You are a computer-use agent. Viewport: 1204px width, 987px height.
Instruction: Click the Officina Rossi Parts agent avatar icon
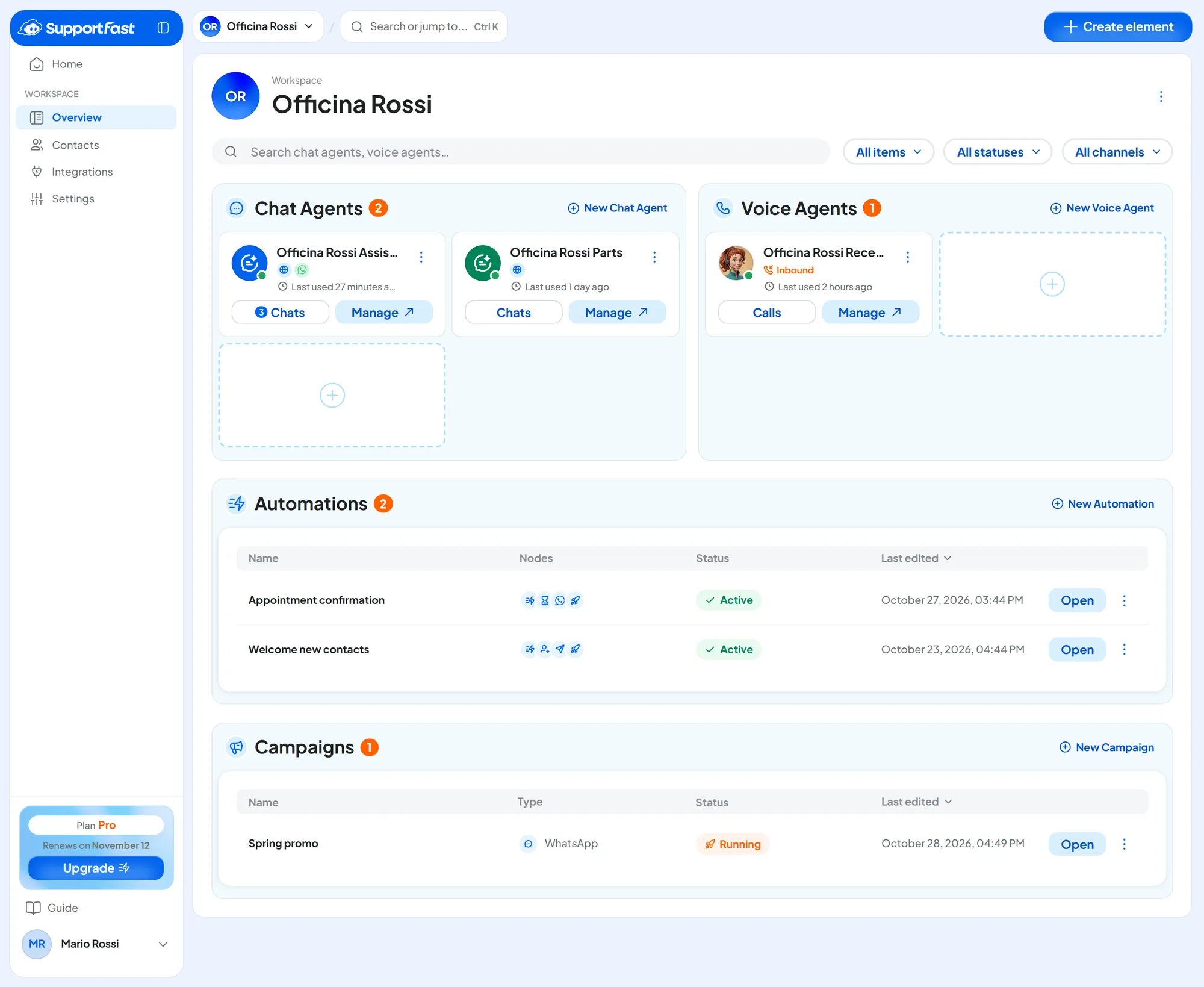tap(483, 263)
